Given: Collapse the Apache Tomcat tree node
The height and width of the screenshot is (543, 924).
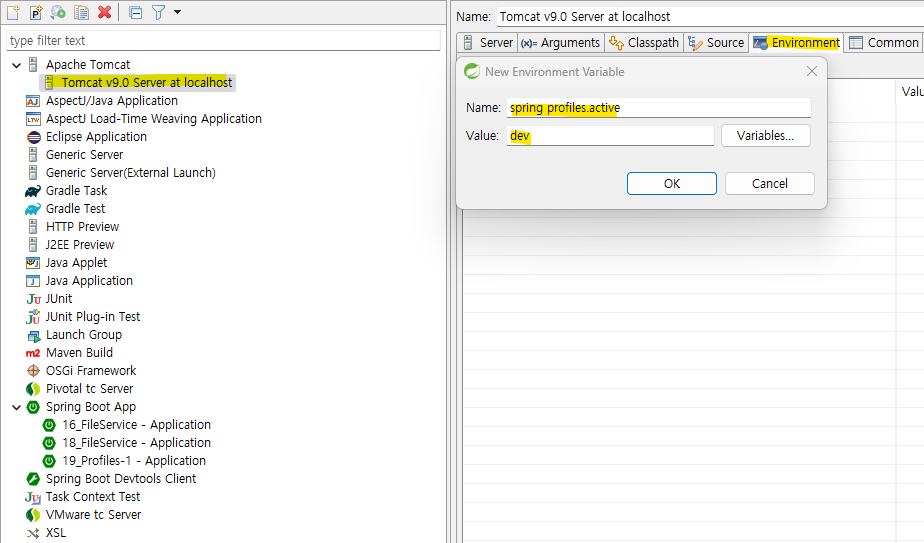Looking at the screenshot, I should (x=16, y=65).
